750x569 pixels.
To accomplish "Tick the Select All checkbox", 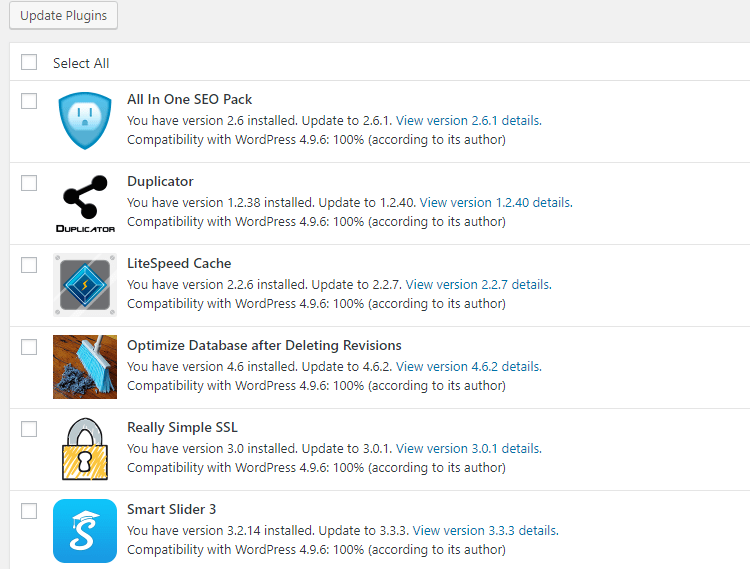I will [x=29, y=62].
